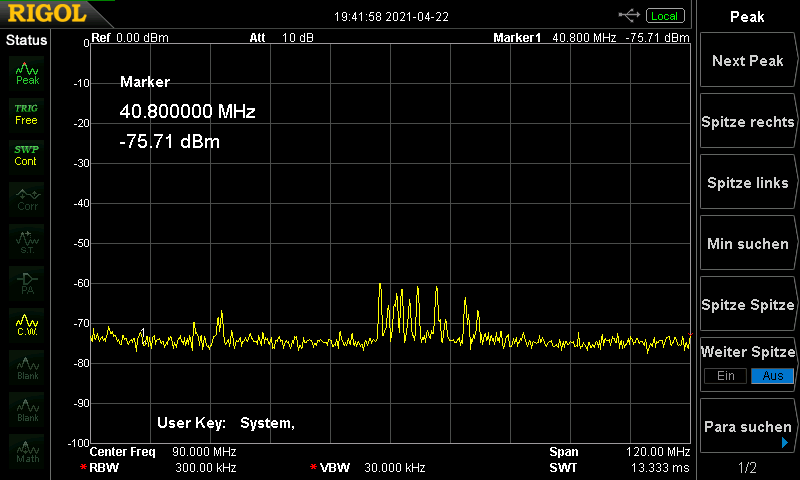Click the lower Blank trace icon
800x480 pixels.
[27, 409]
